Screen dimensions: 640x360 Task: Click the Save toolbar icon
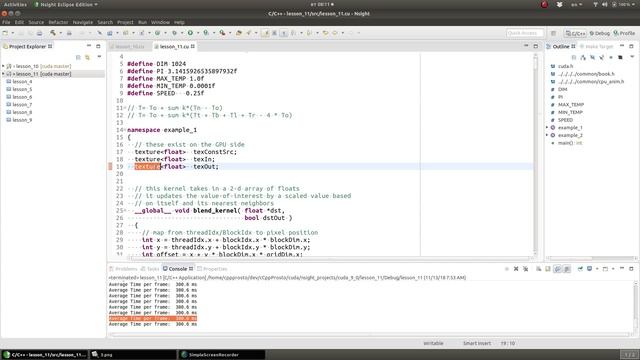(x=21, y=33)
